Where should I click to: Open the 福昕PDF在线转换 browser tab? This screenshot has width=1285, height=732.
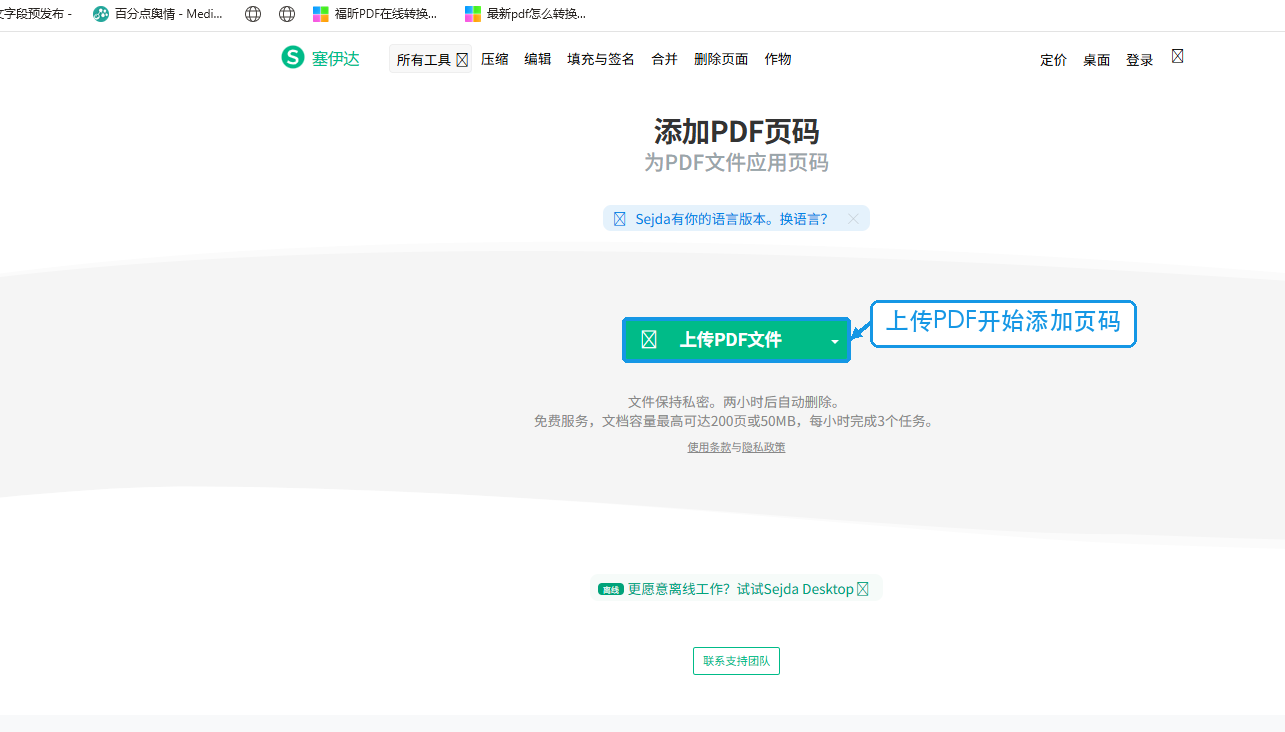[376, 14]
